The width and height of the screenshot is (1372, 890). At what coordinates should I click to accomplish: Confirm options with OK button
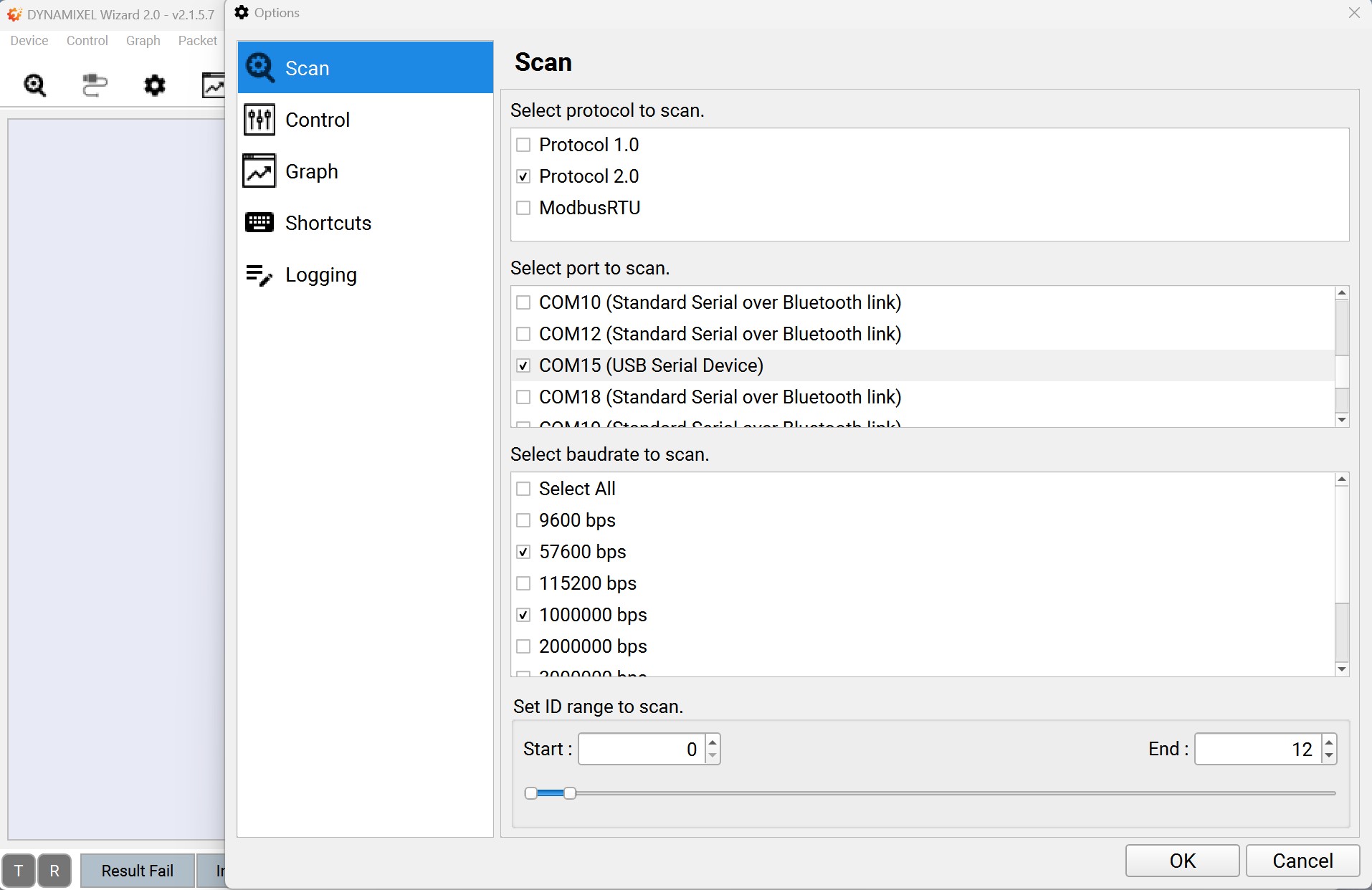tap(1182, 861)
